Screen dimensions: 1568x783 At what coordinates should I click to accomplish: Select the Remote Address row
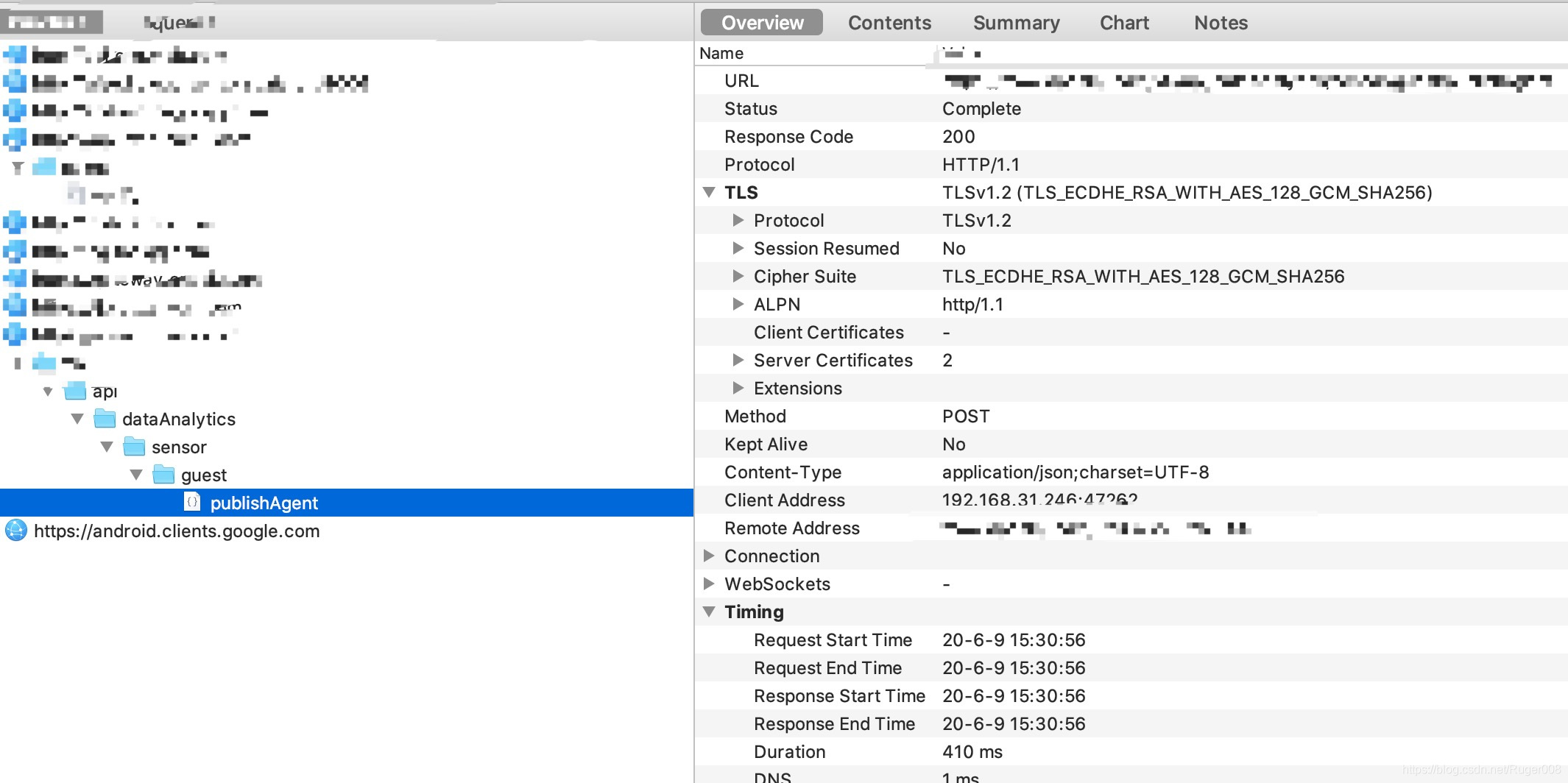click(1131, 528)
